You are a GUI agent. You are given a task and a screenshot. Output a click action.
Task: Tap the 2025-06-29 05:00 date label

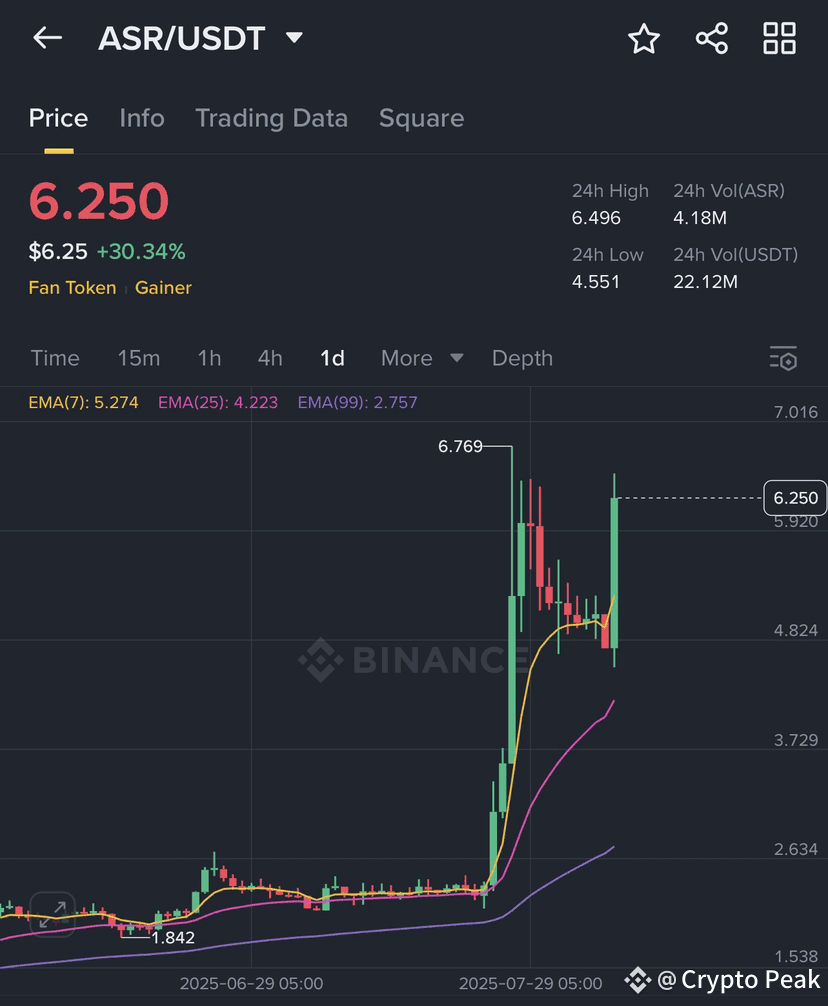coord(251,984)
